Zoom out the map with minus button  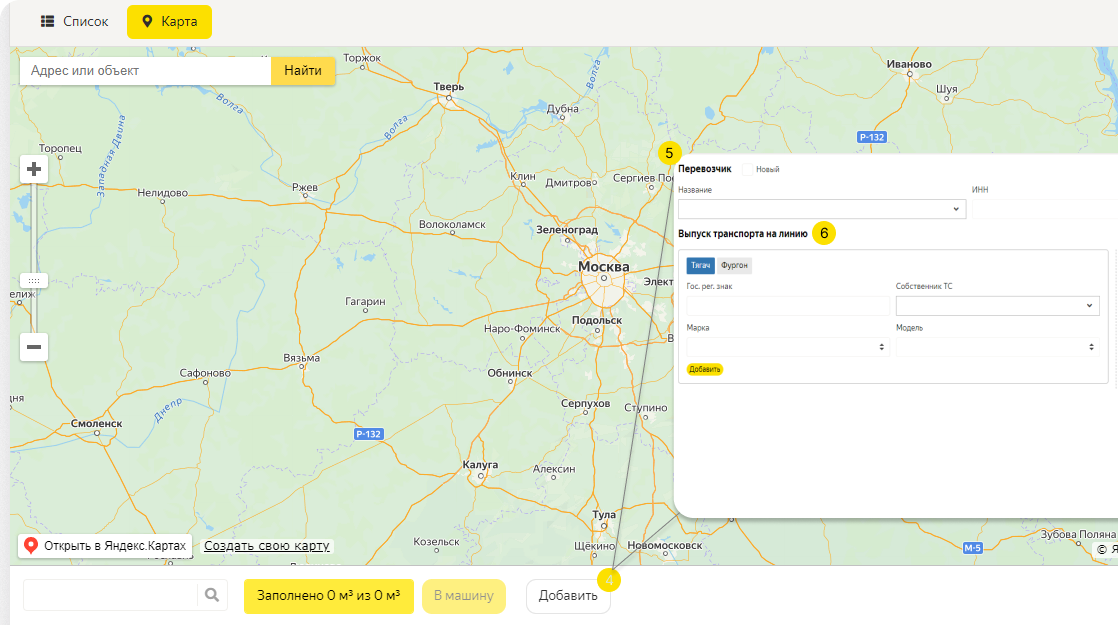coord(34,347)
